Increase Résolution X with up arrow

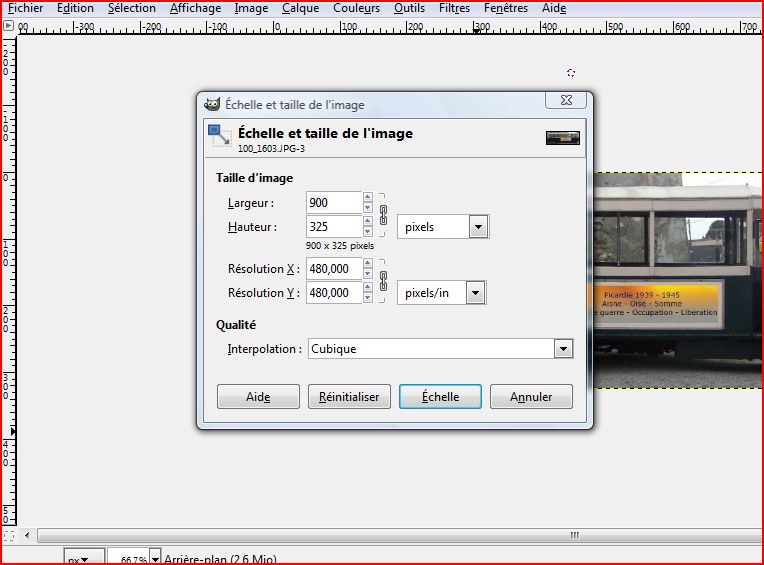click(x=368, y=263)
